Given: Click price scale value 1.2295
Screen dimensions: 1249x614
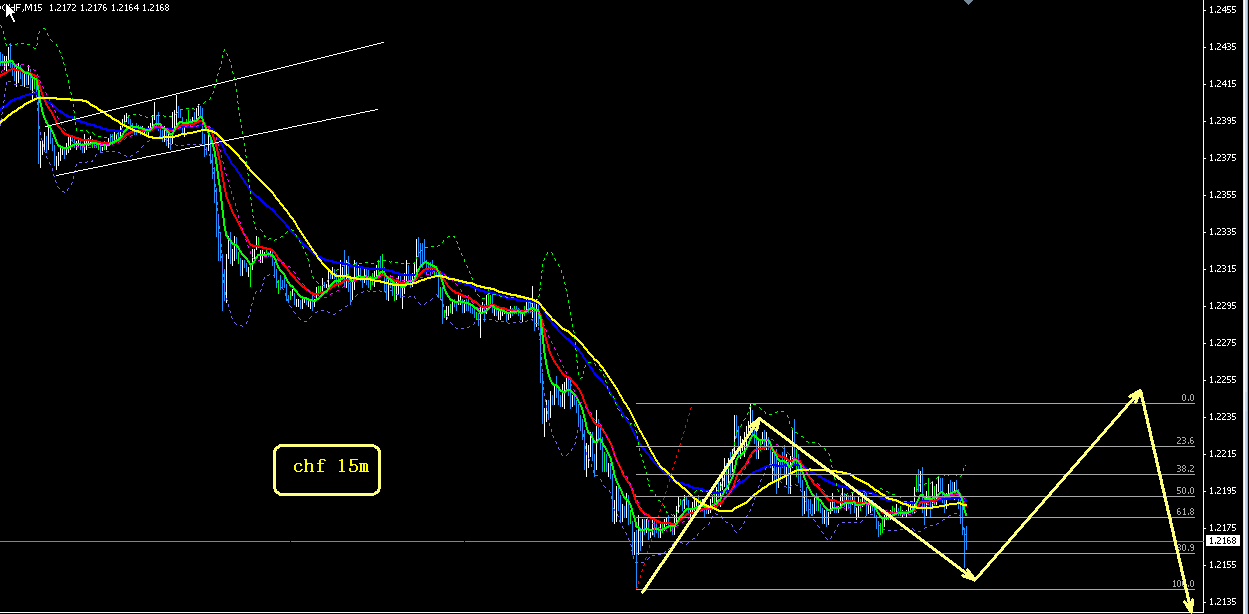Looking at the screenshot, I should pos(1222,306).
